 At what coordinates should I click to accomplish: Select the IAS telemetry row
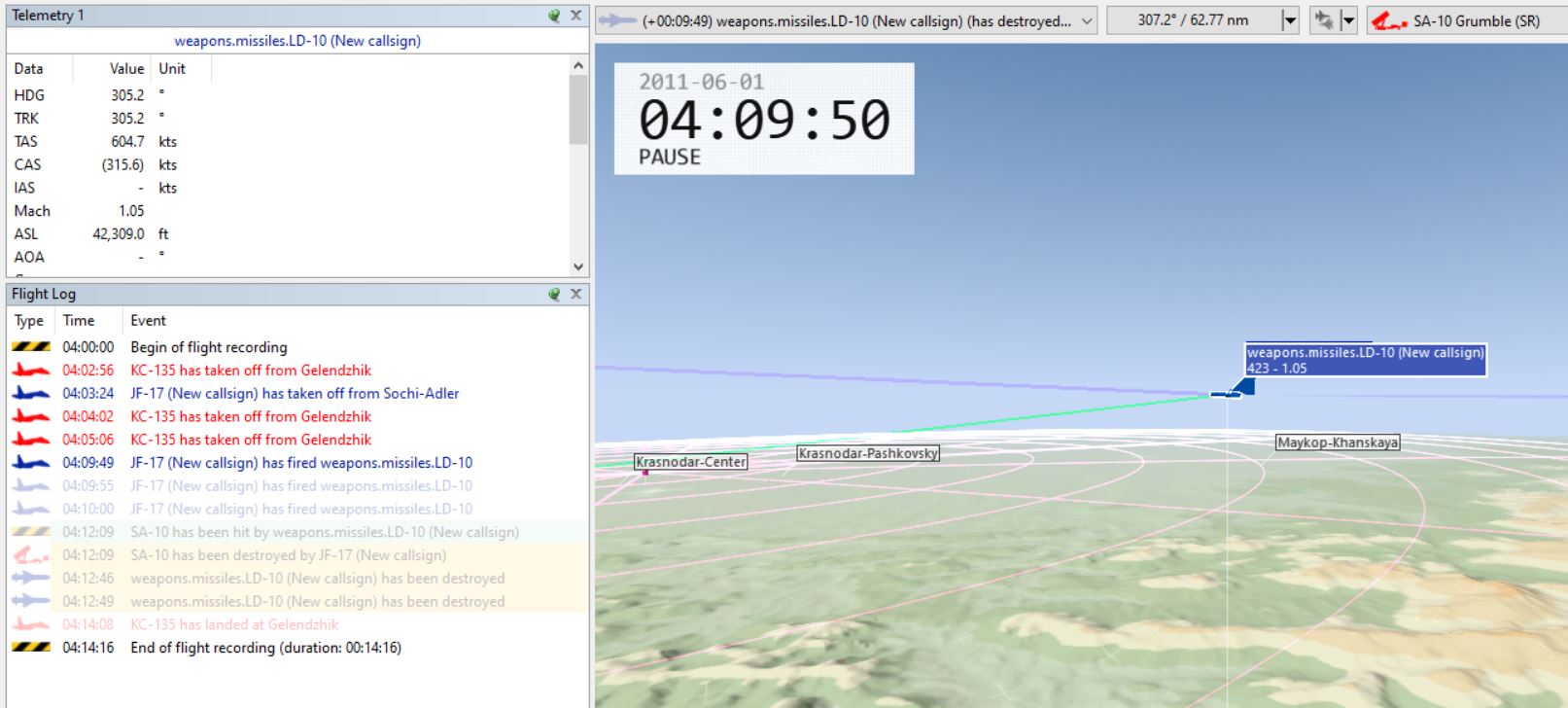(289, 188)
